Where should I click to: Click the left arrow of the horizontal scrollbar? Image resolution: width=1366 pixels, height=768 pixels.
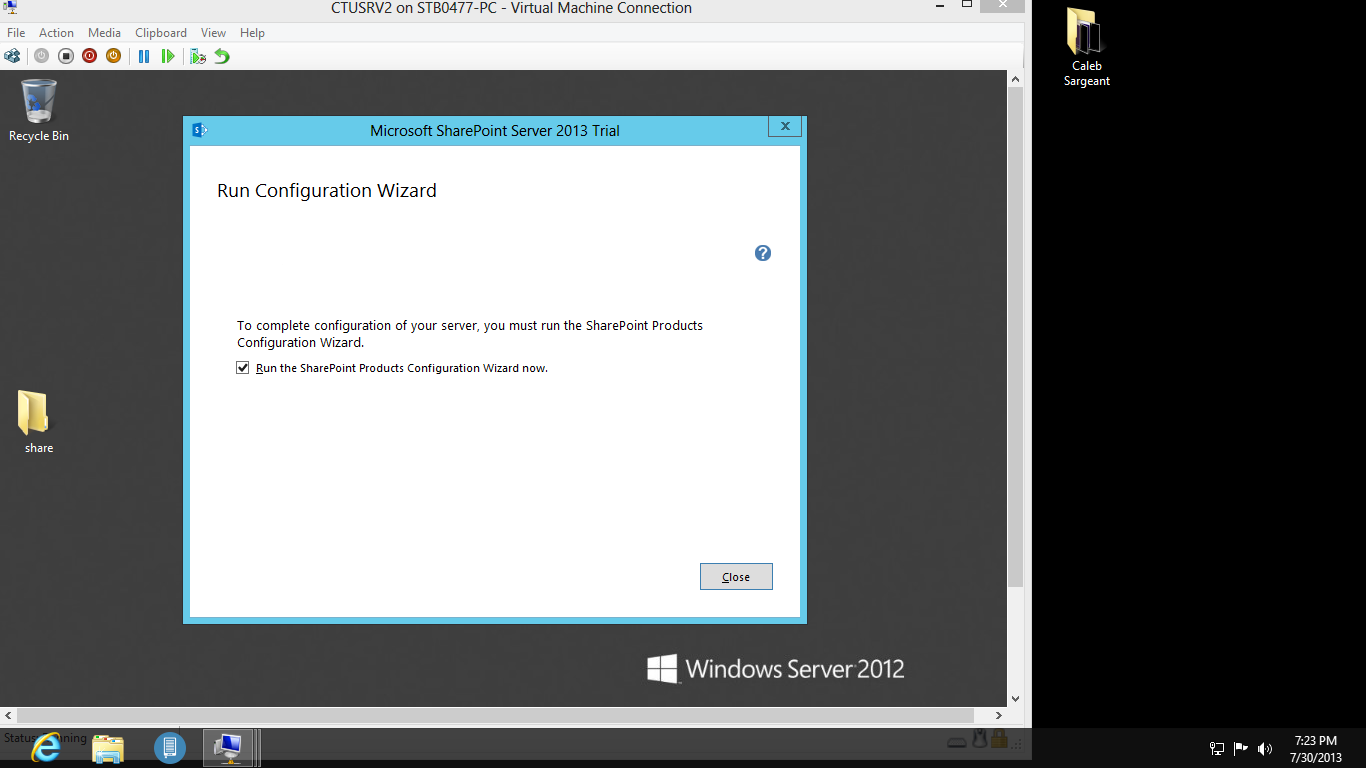coord(9,716)
